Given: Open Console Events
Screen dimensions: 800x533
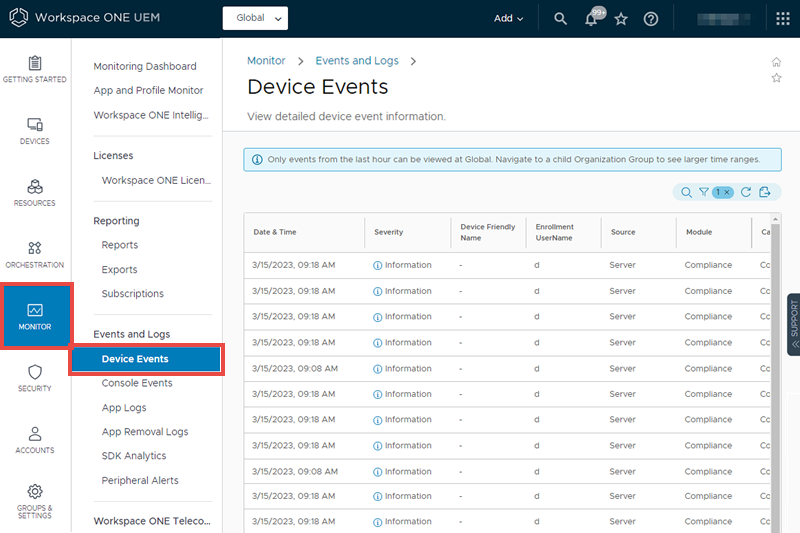Looking at the screenshot, I should pyautogui.click(x=137, y=383).
